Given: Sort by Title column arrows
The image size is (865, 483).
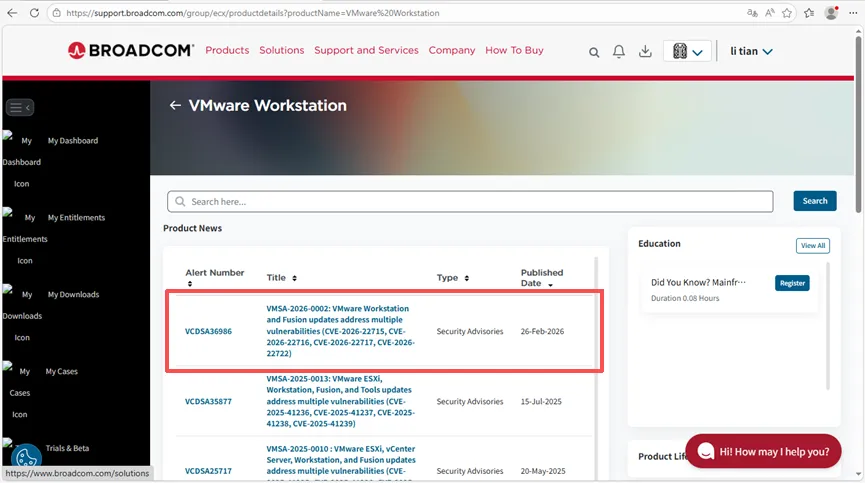Looking at the screenshot, I should click(294, 278).
